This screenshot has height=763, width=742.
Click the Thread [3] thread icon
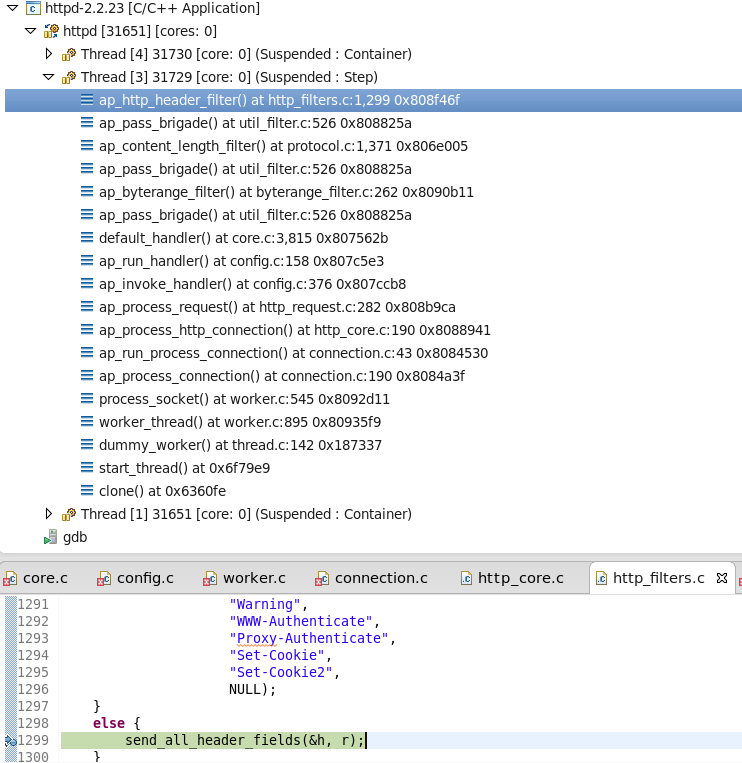click(x=68, y=77)
